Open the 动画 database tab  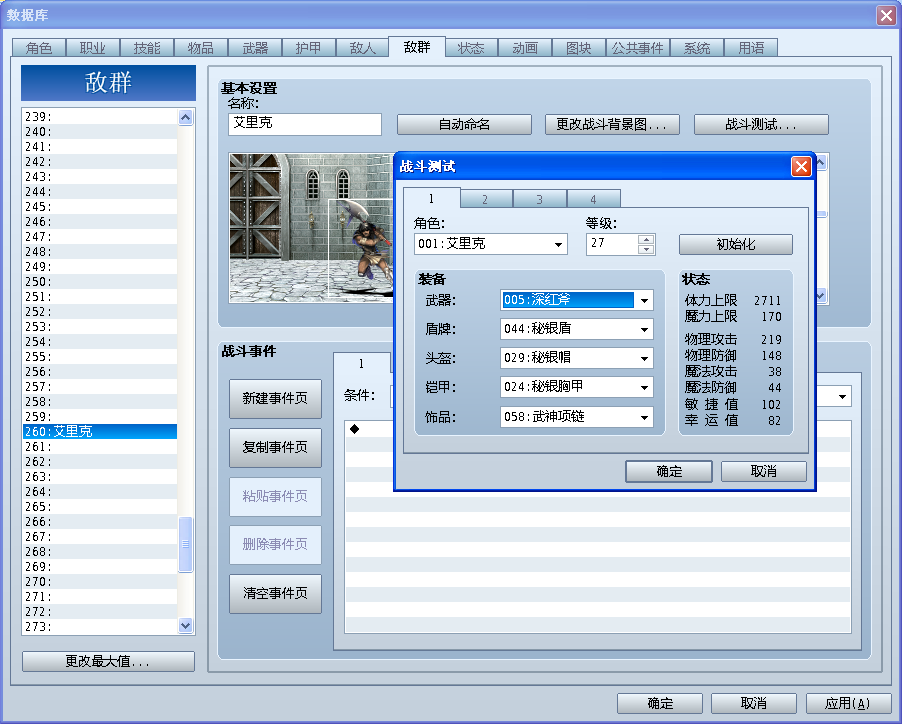(525, 48)
